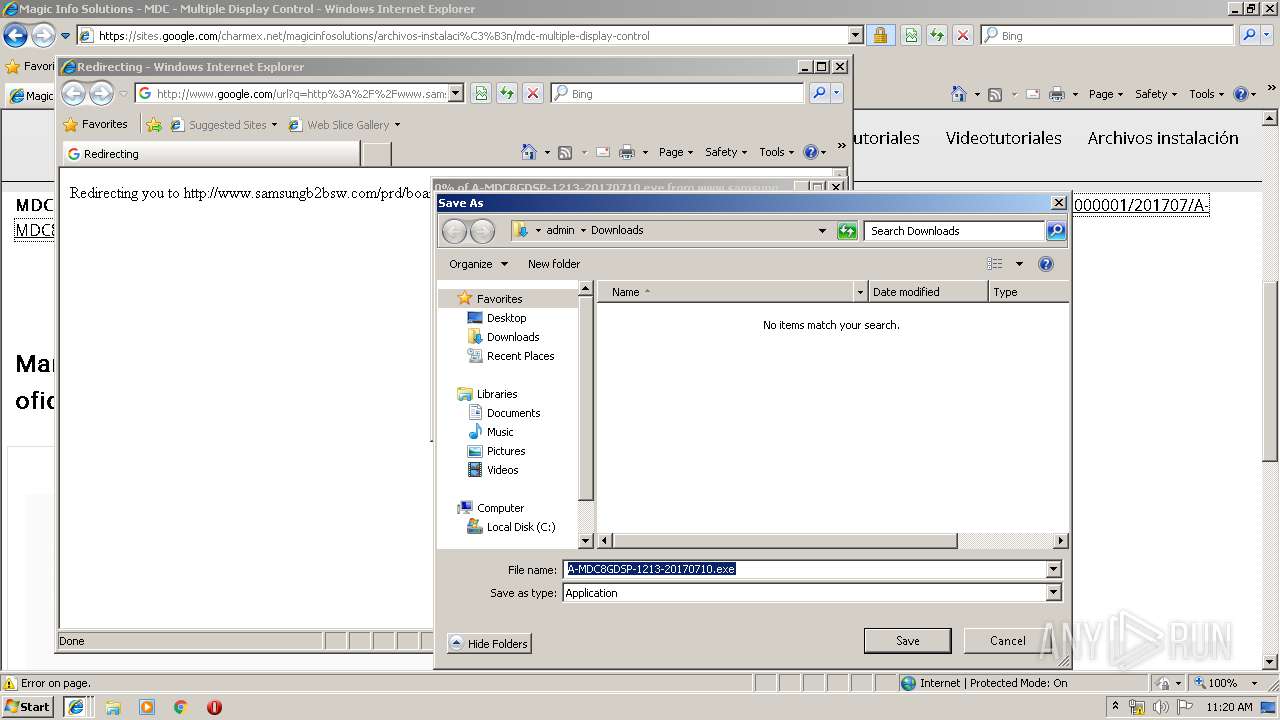Click Hide Folders button
Viewport: 1280px width, 720px height.
(x=489, y=644)
